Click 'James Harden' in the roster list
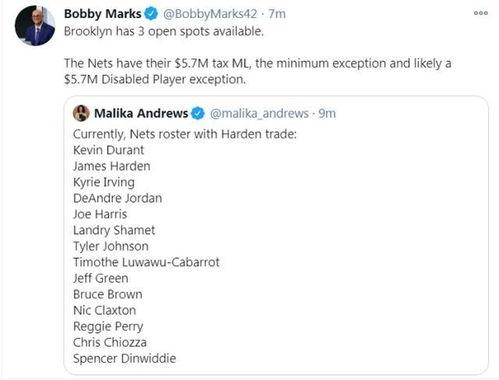This screenshot has width=499, height=380. (112, 166)
